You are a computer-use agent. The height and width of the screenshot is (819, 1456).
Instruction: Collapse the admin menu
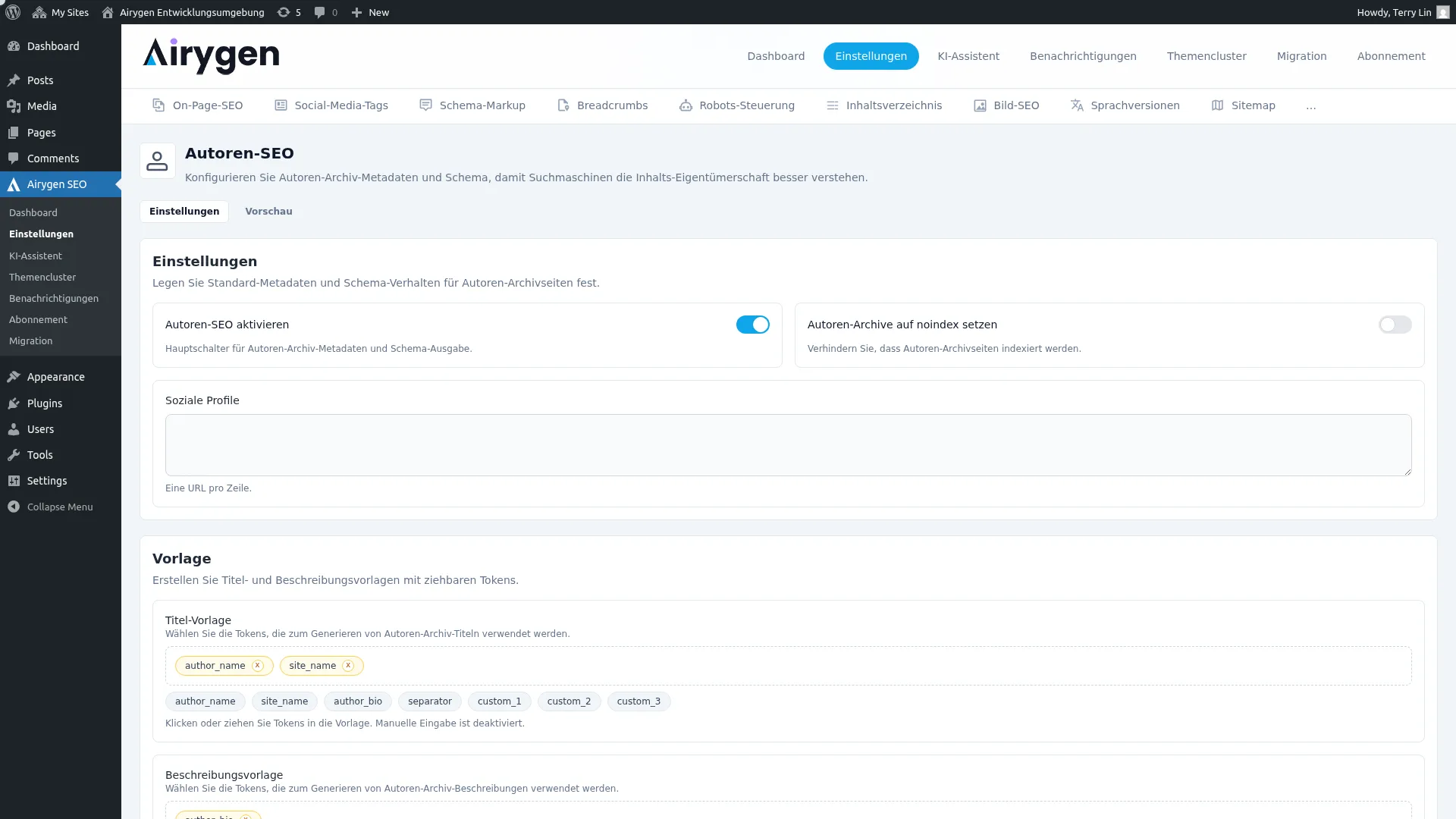[x=61, y=507]
